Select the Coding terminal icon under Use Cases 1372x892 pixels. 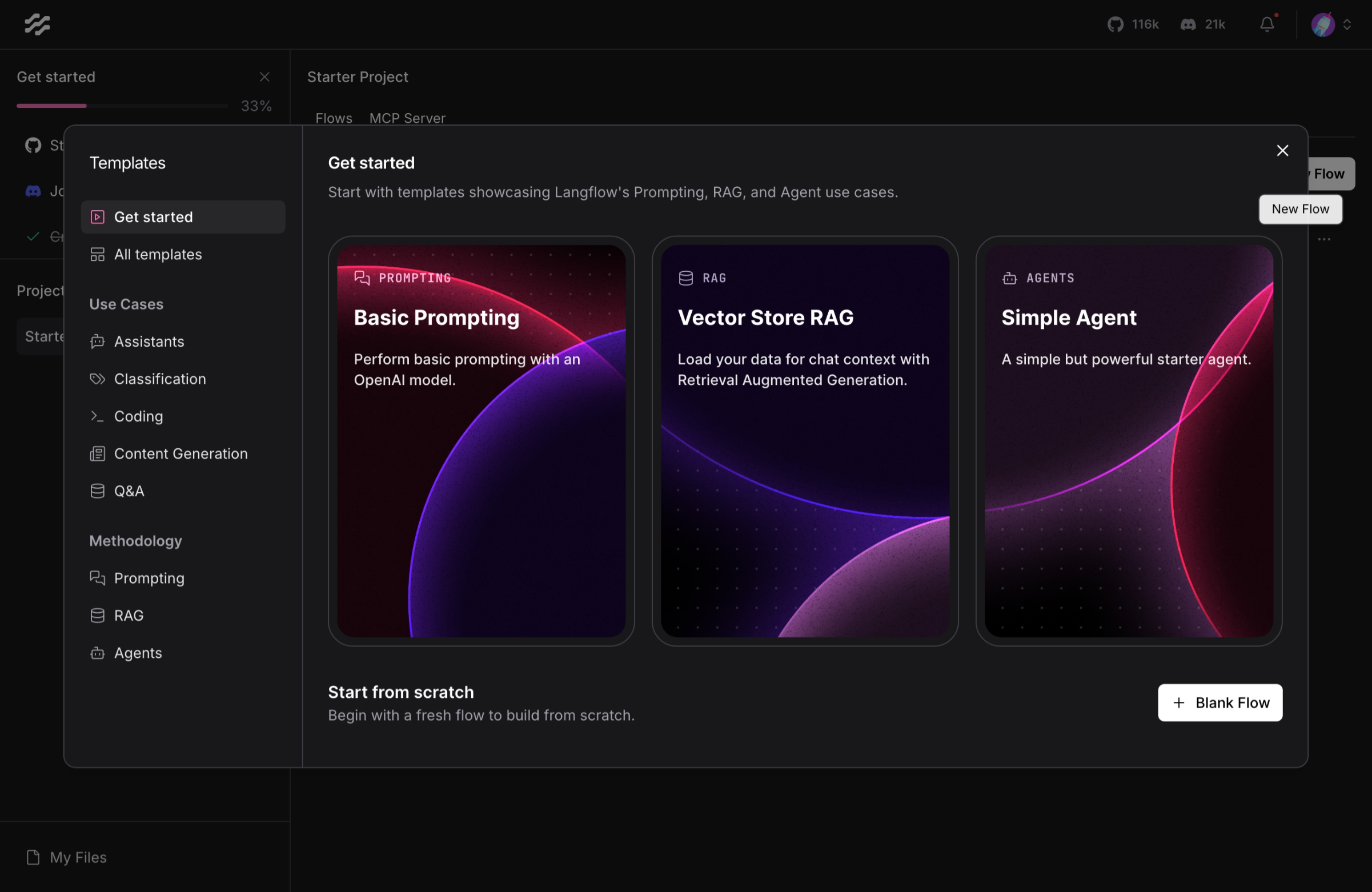(x=98, y=416)
